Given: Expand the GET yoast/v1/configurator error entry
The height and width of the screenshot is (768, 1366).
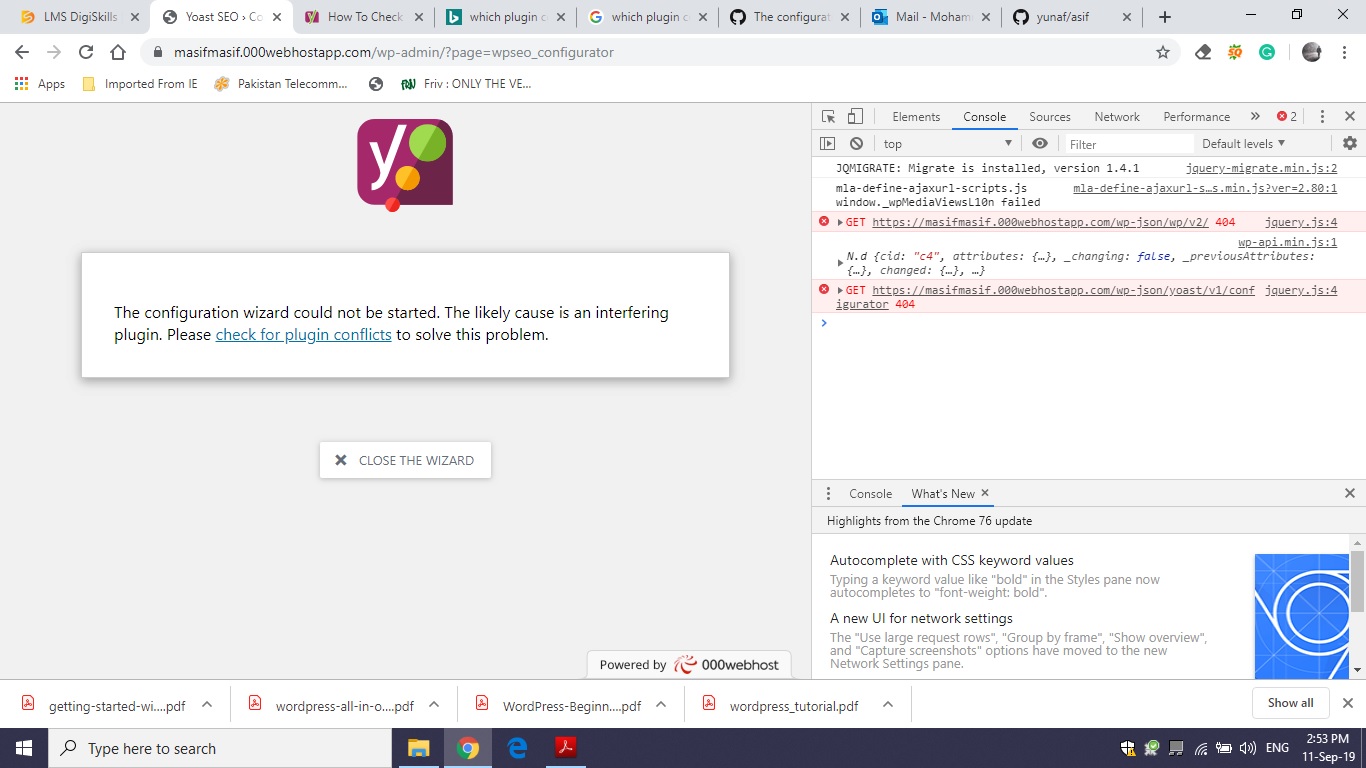Looking at the screenshot, I should pos(840,291).
